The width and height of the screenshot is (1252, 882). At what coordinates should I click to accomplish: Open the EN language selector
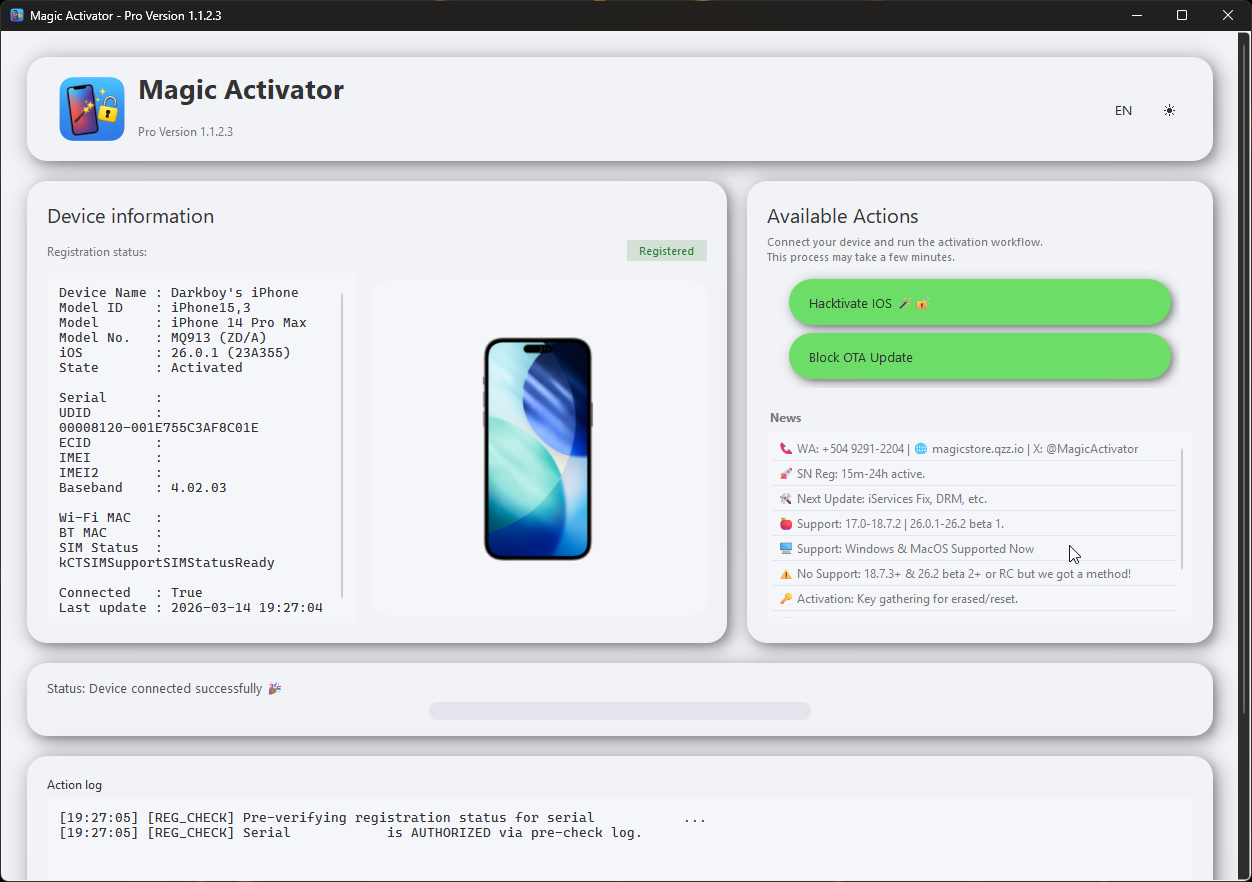click(1123, 110)
